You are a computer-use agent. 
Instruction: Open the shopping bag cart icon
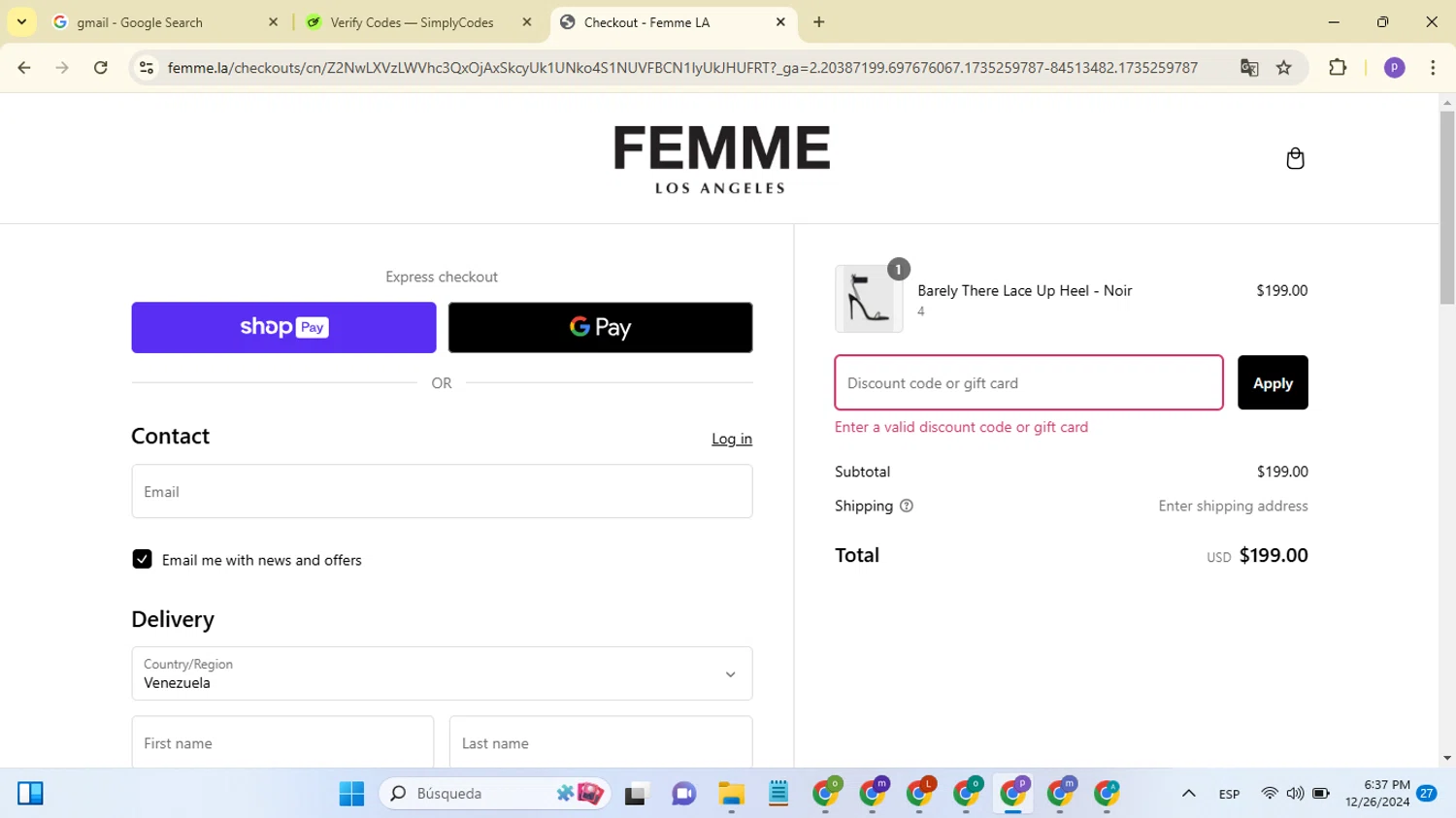point(1295,158)
